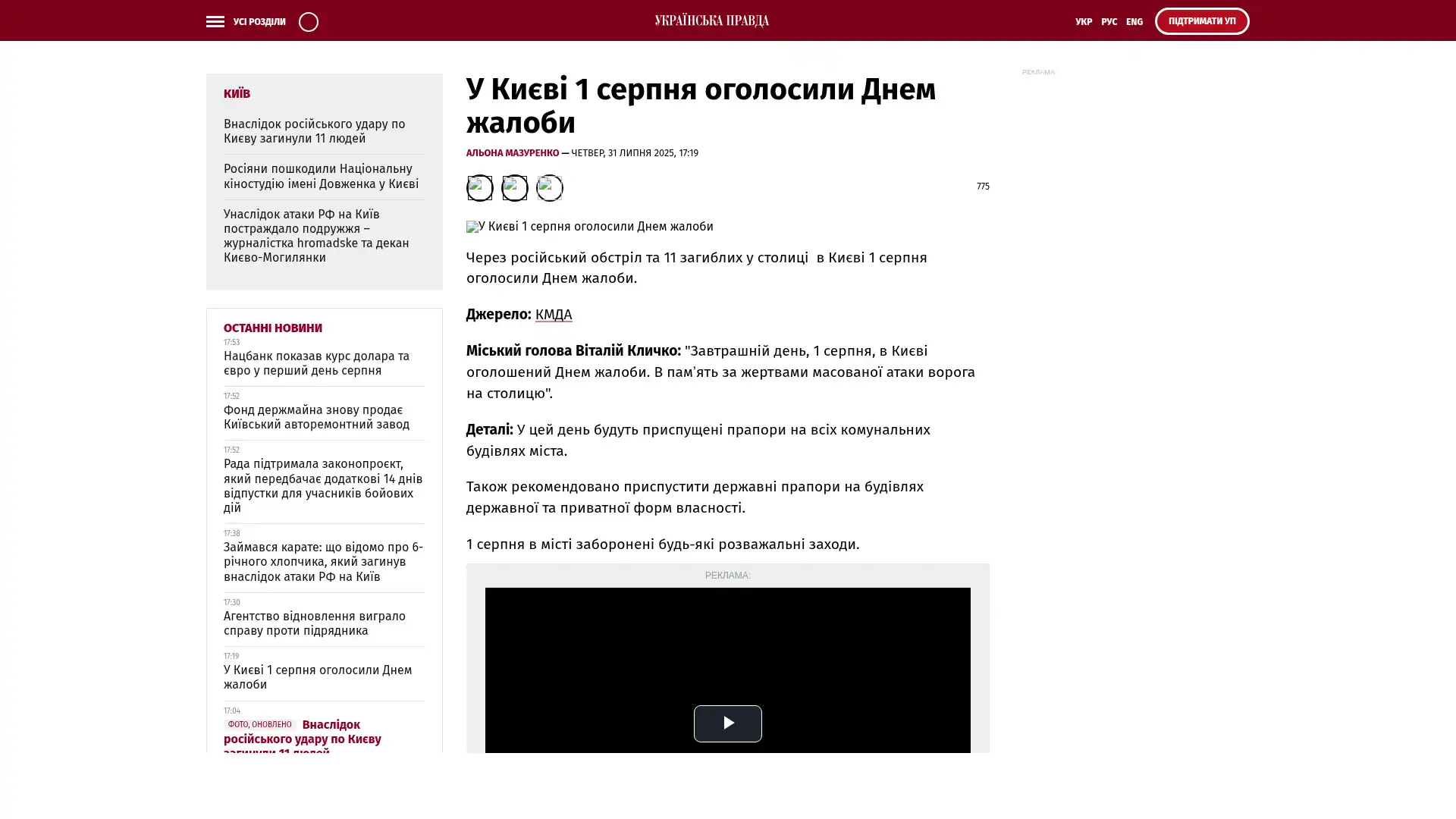Open the news about Нацбанк dollar rate
This screenshot has height=819, width=1456.
pyautogui.click(x=316, y=363)
